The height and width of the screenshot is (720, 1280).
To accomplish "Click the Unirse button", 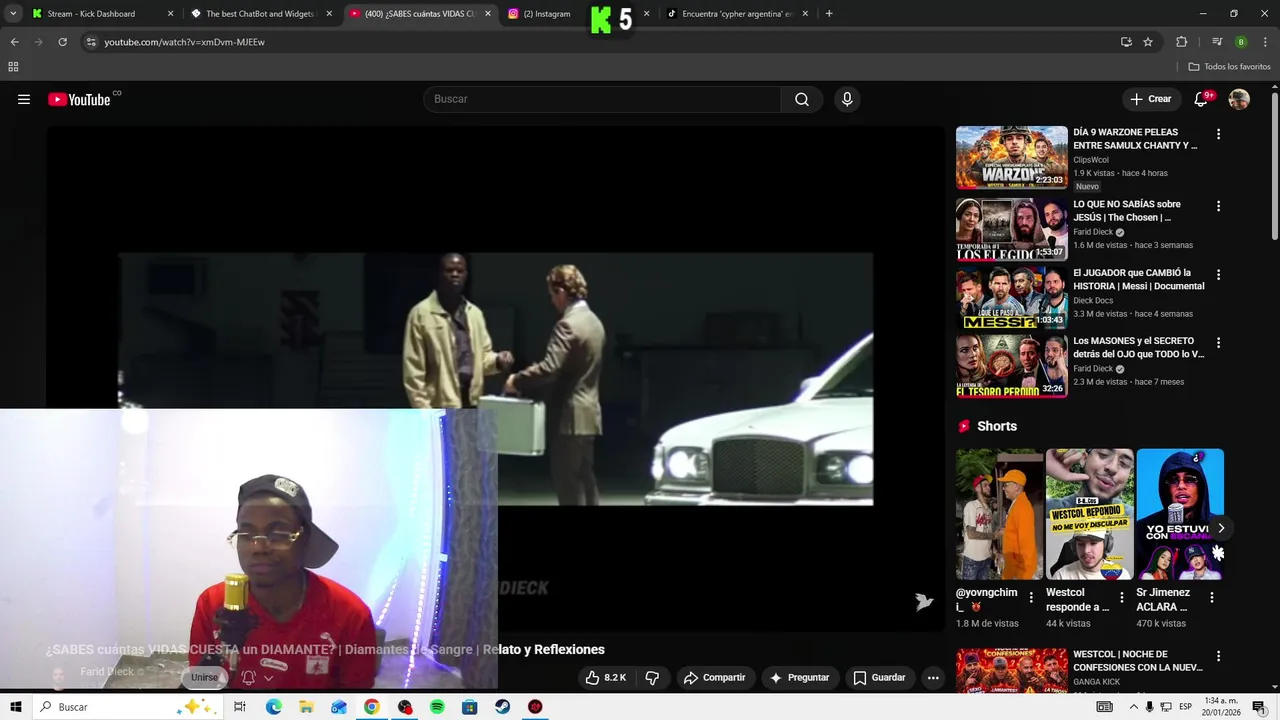I will pos(204,677).
